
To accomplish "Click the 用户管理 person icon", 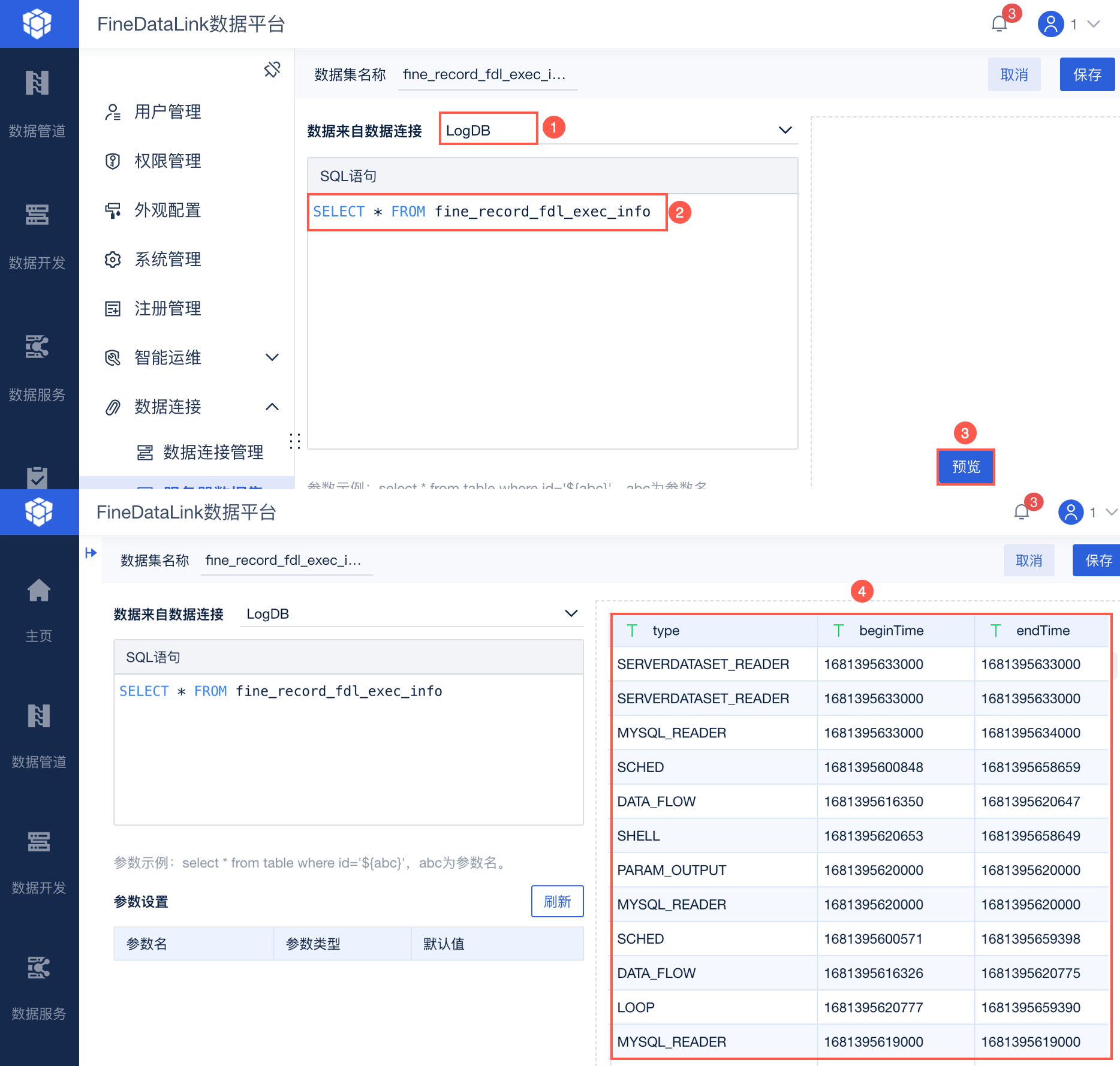I will tap(113, 112).
